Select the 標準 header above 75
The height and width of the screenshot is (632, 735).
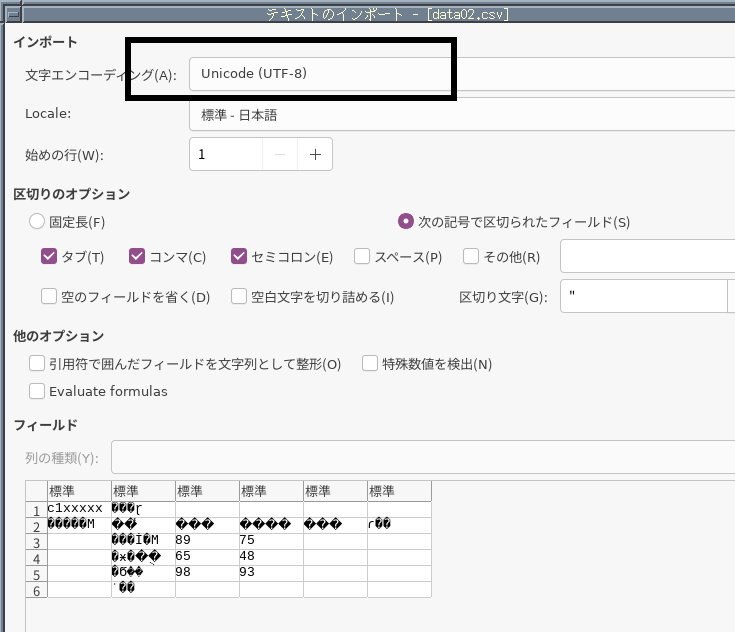click(271, 491)
